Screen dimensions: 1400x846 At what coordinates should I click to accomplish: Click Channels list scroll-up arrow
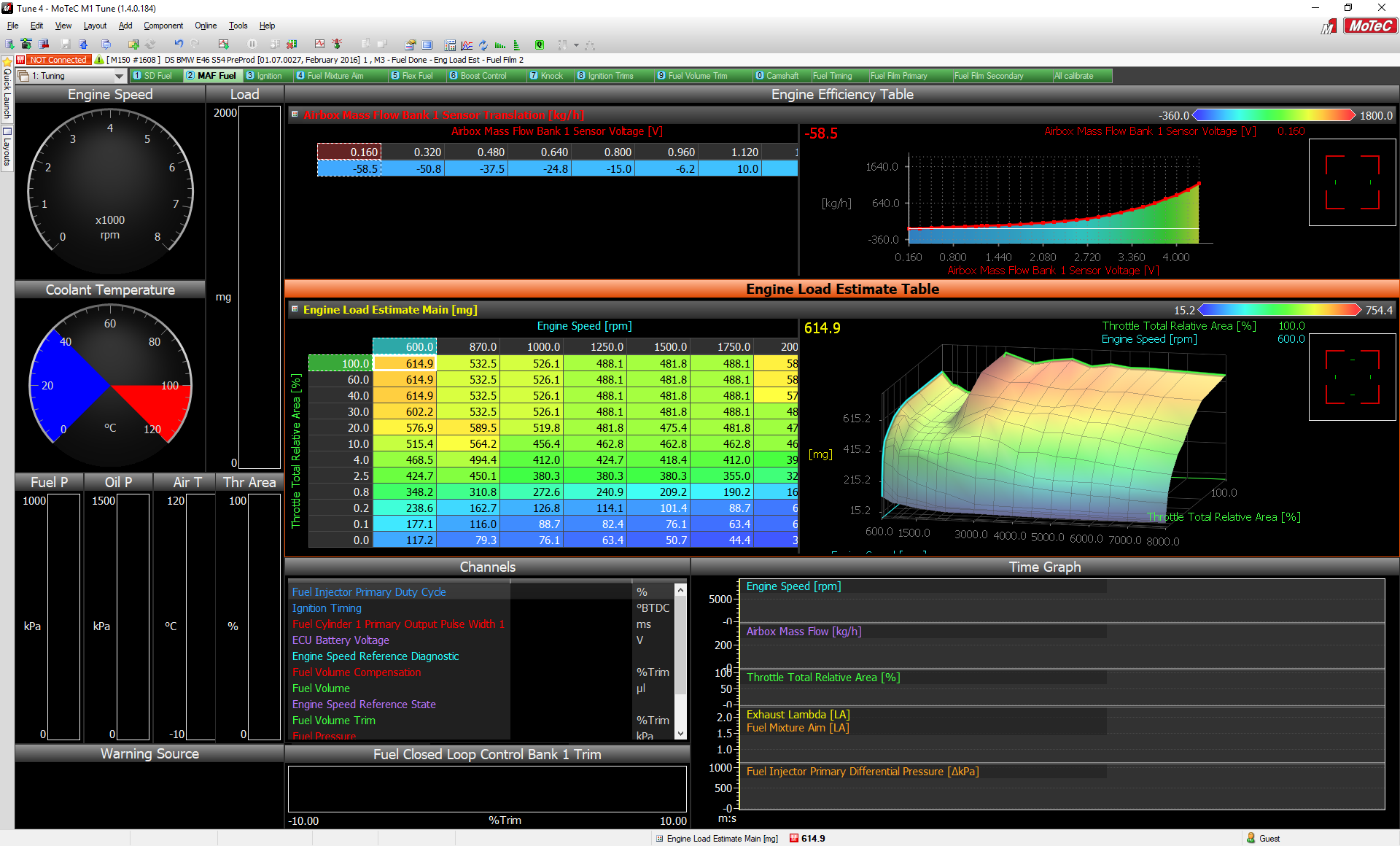pyautogui.click(x=680, y=589)
